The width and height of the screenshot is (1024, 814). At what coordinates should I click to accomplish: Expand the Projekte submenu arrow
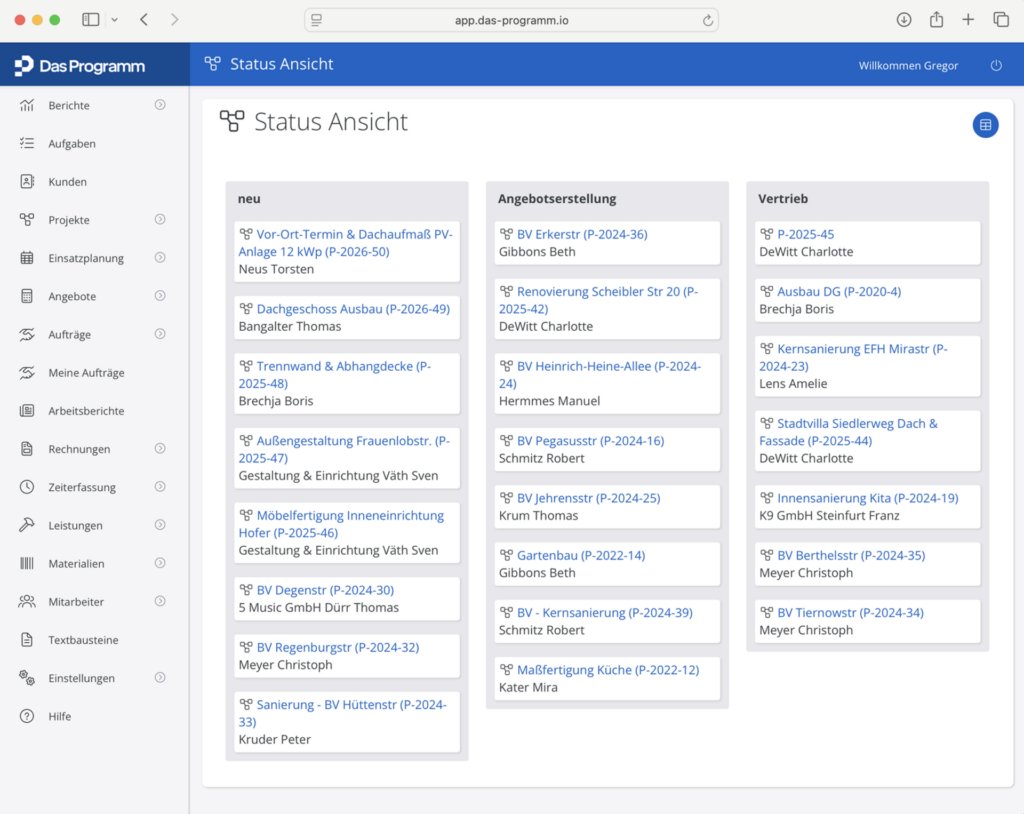[160, 220]
